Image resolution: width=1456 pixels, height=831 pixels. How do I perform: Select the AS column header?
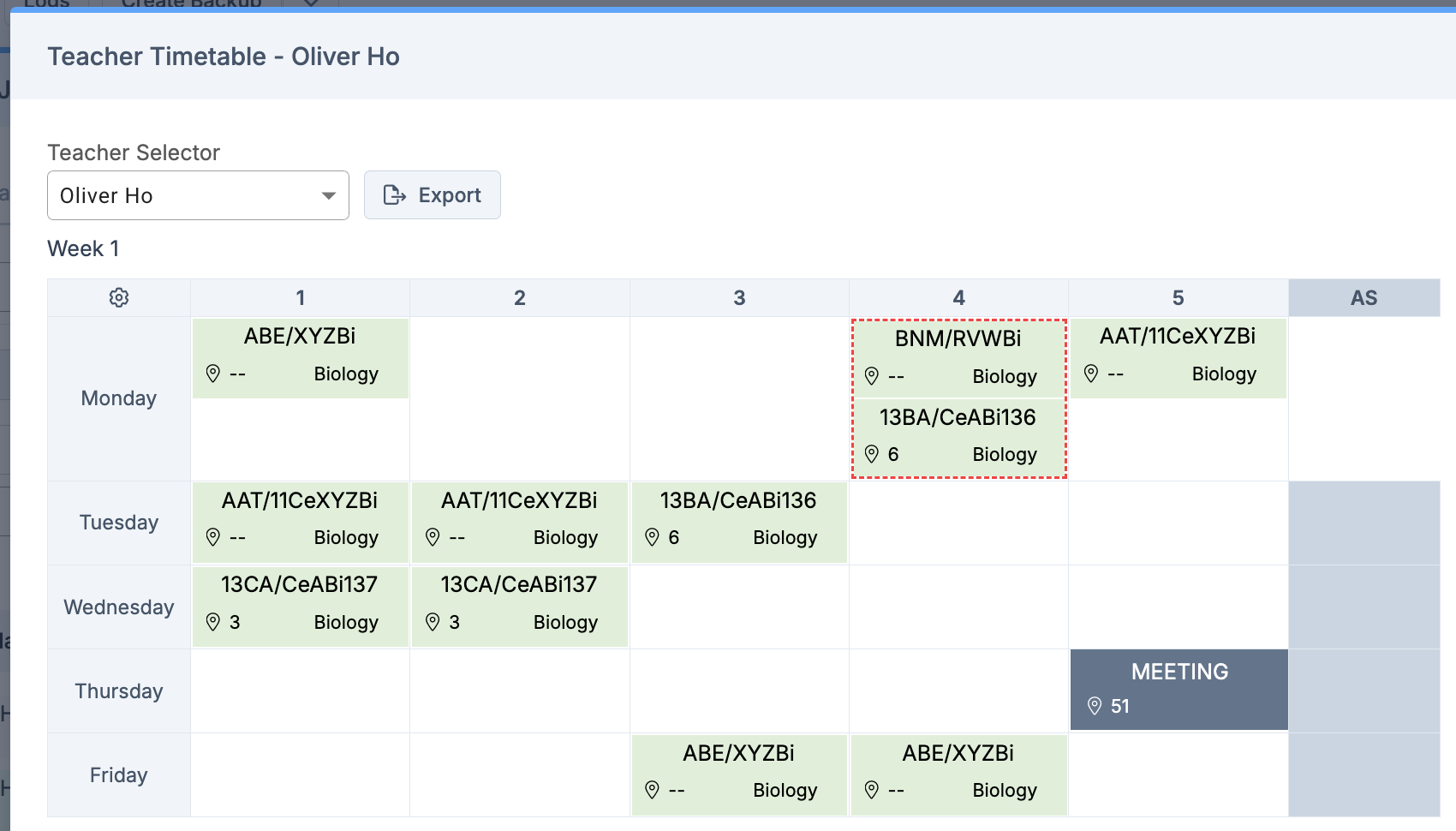click(x=1364, y=298)
